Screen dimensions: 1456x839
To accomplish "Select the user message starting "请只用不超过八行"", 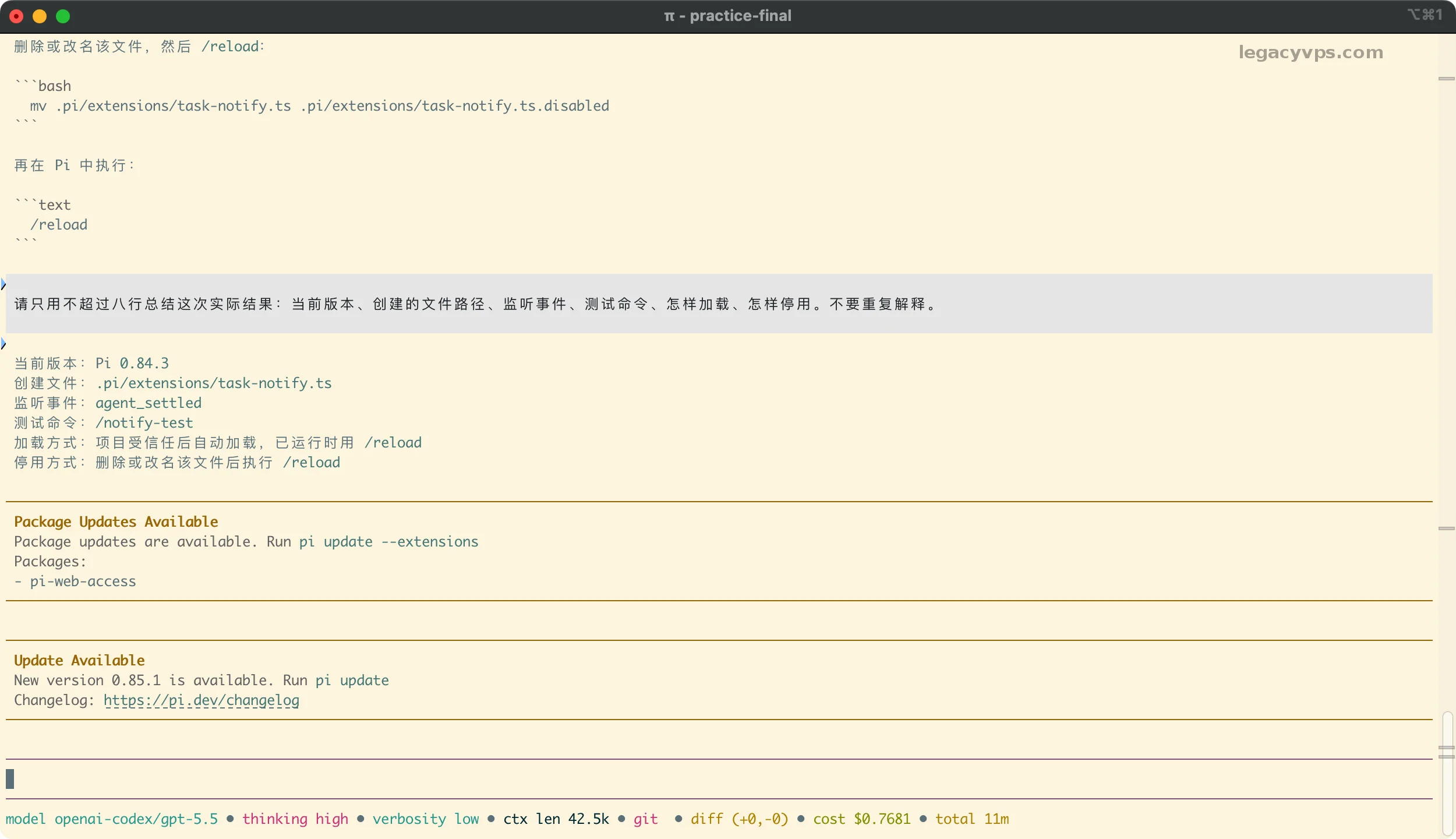I will click(719, 304).
